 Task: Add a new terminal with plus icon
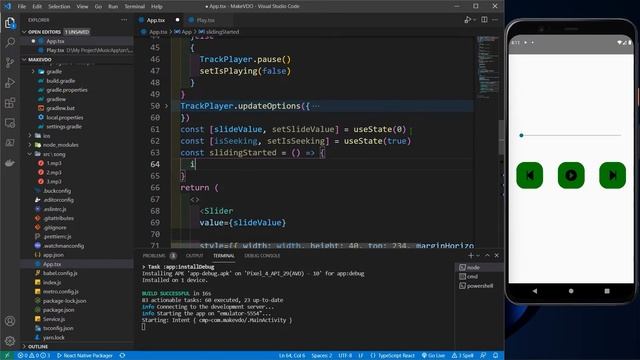point(471,256)
